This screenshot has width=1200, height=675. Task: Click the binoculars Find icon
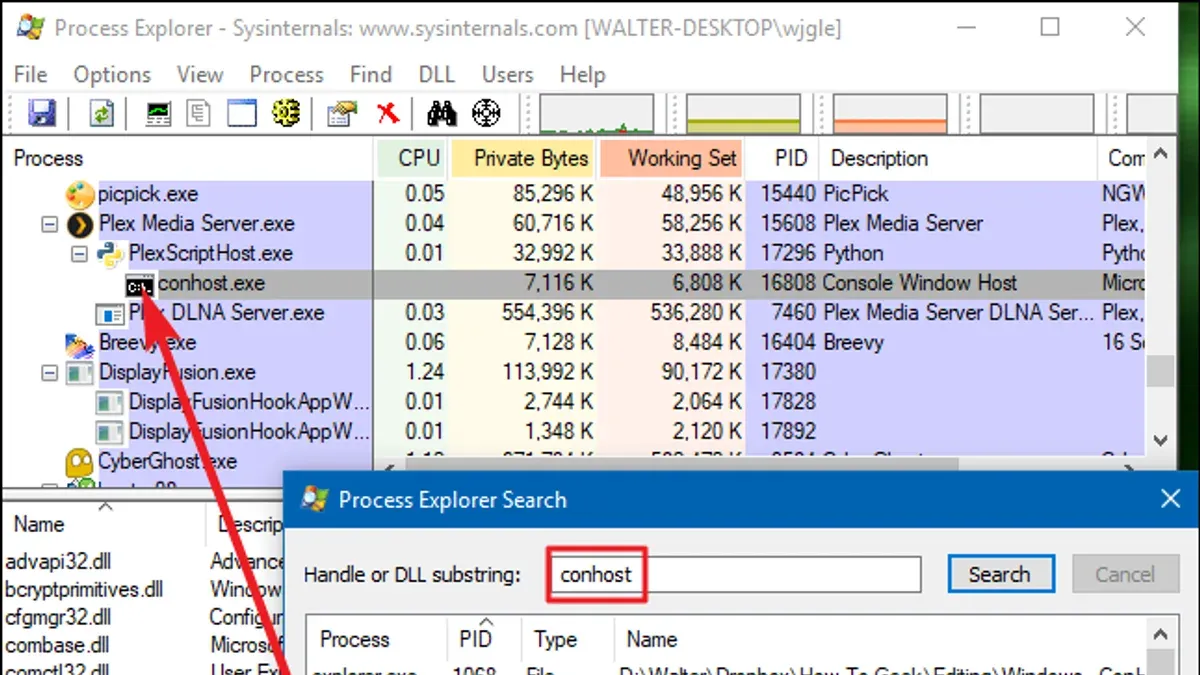[441, 113]
